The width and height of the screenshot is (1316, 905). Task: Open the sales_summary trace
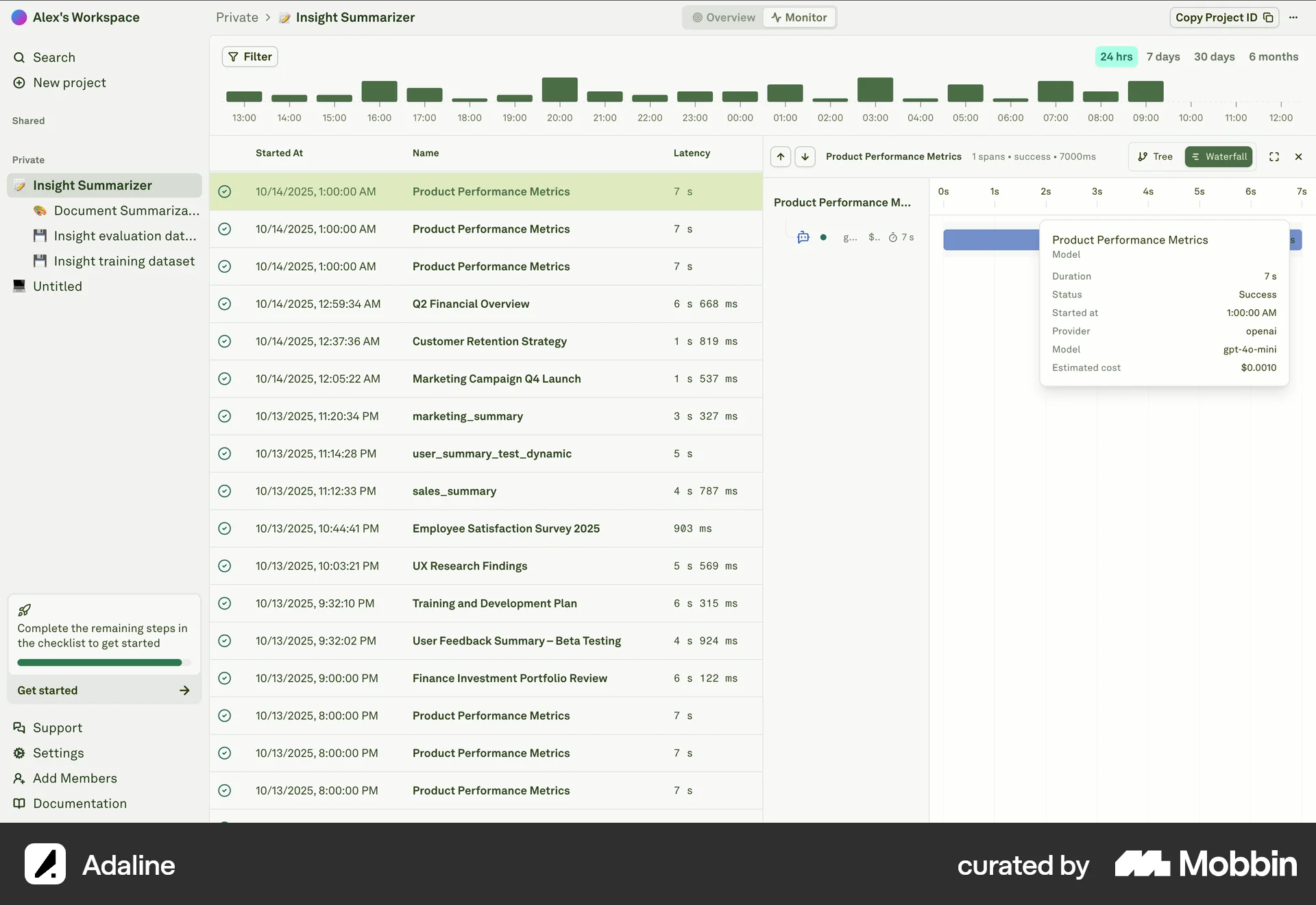(x=486, y=491)
